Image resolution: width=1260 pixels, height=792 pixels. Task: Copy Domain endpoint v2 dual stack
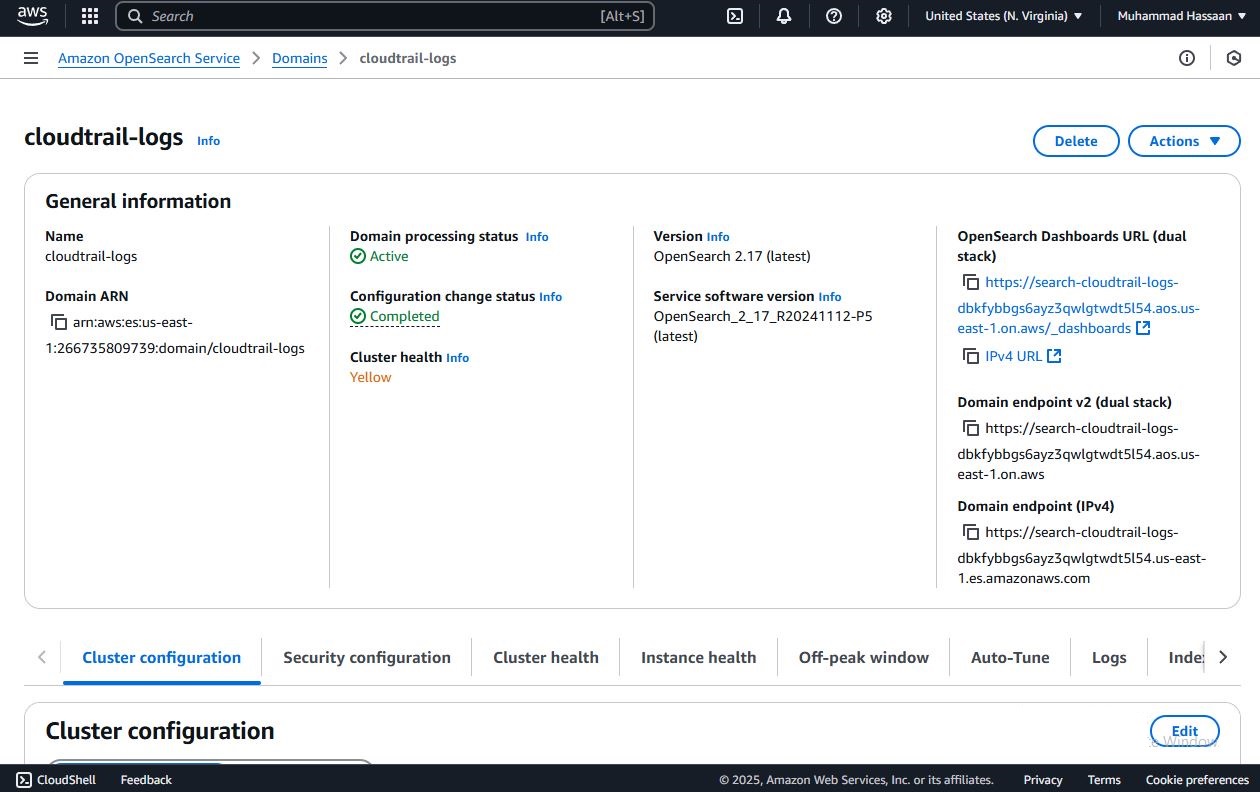point(971,428)
